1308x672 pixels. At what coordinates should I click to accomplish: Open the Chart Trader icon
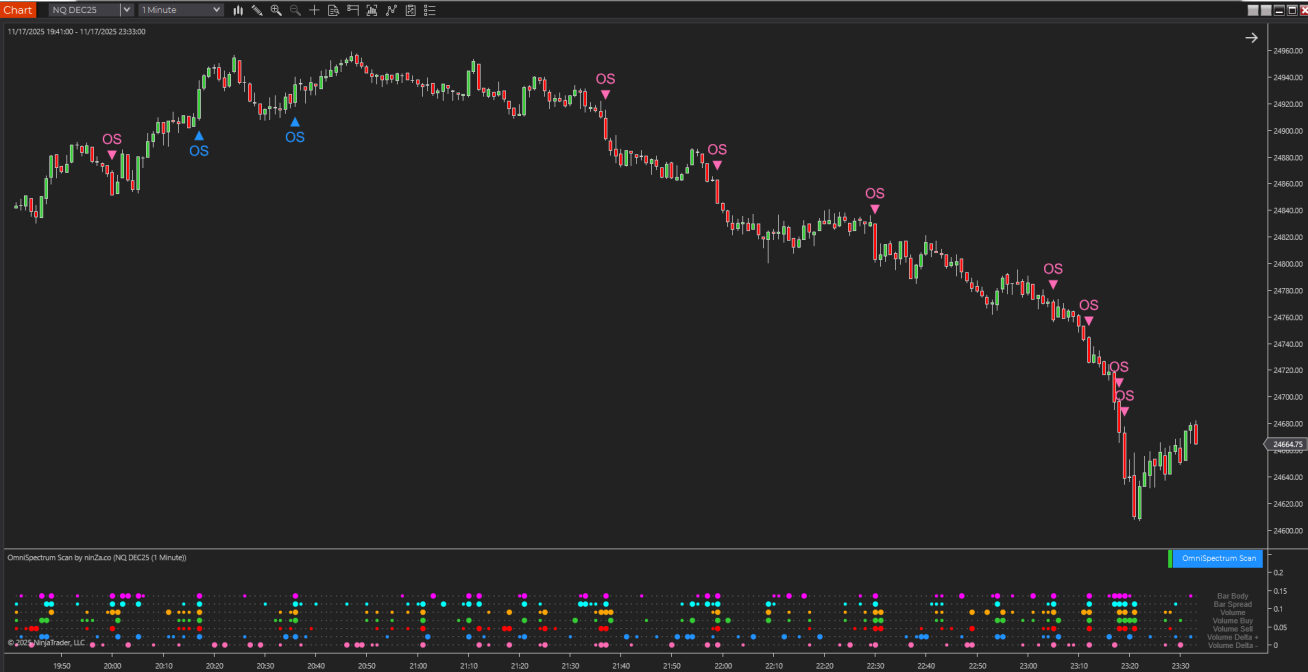(352, 10)
